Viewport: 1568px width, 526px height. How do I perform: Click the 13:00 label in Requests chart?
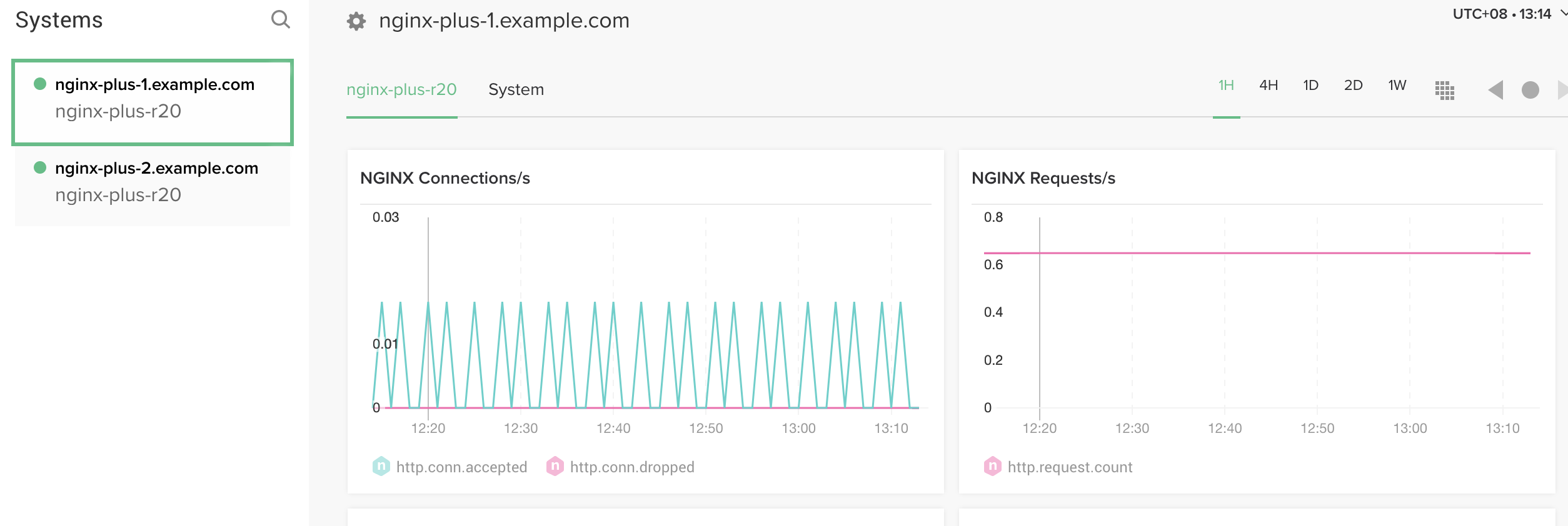1410,428
